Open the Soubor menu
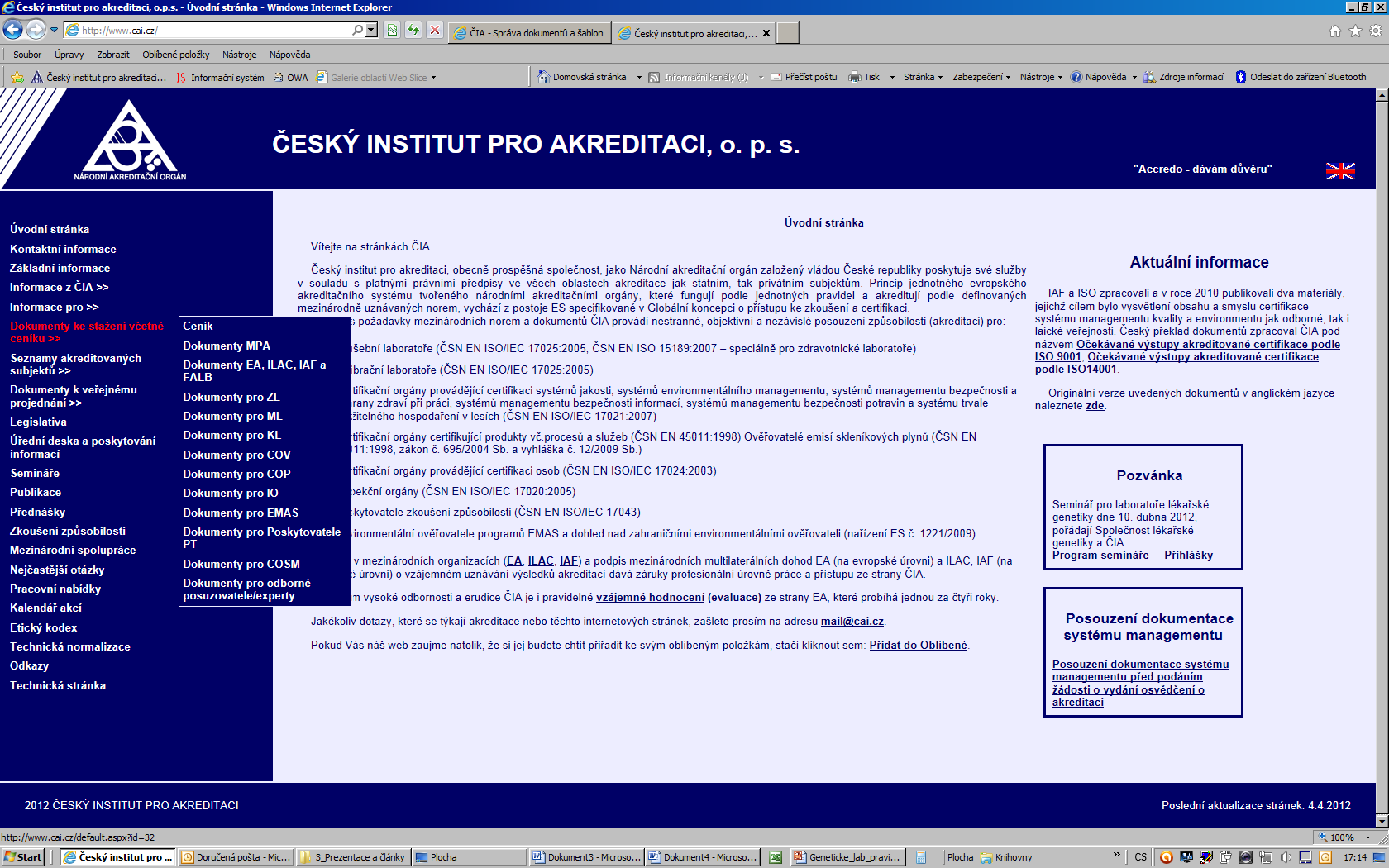This screenshot has width=1389, height=868. coord(27,55)
